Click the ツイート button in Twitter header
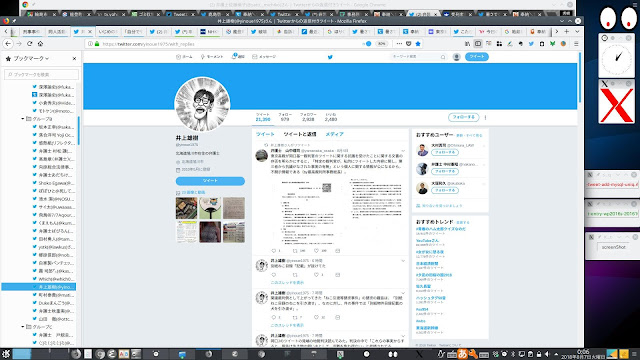This screenshot has width=640, height=360. pos(477,57)
